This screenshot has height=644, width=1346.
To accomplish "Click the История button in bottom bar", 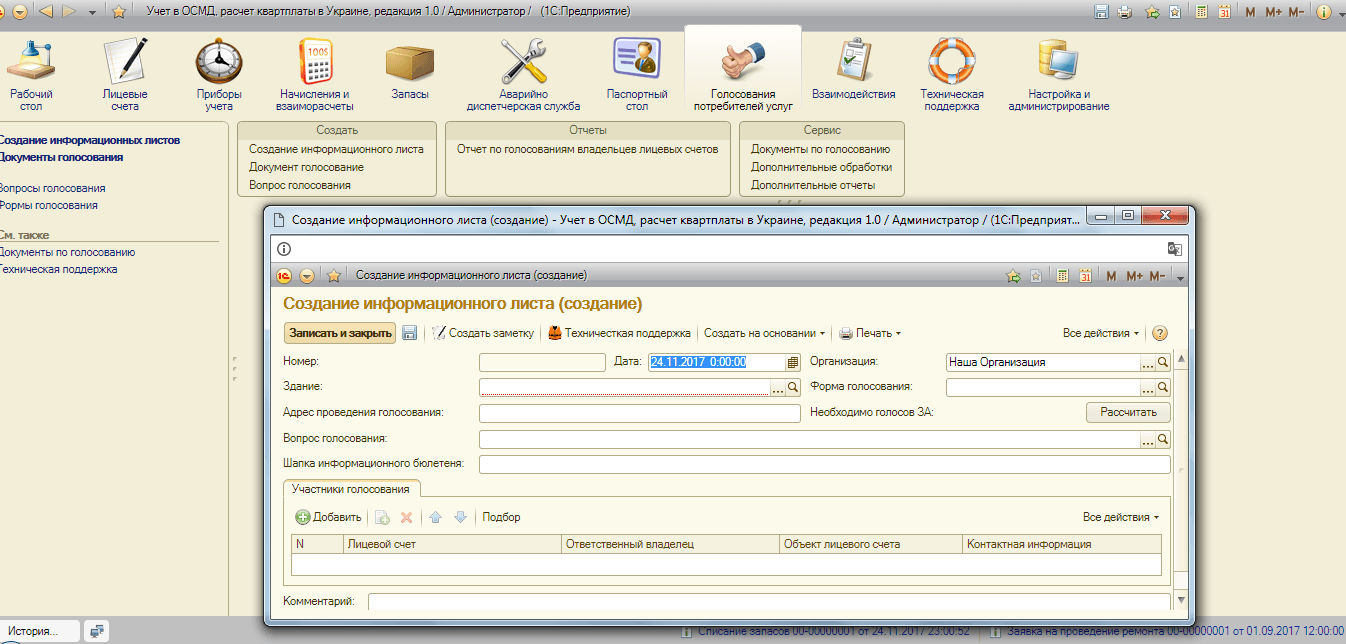I will tap(40, 631).
